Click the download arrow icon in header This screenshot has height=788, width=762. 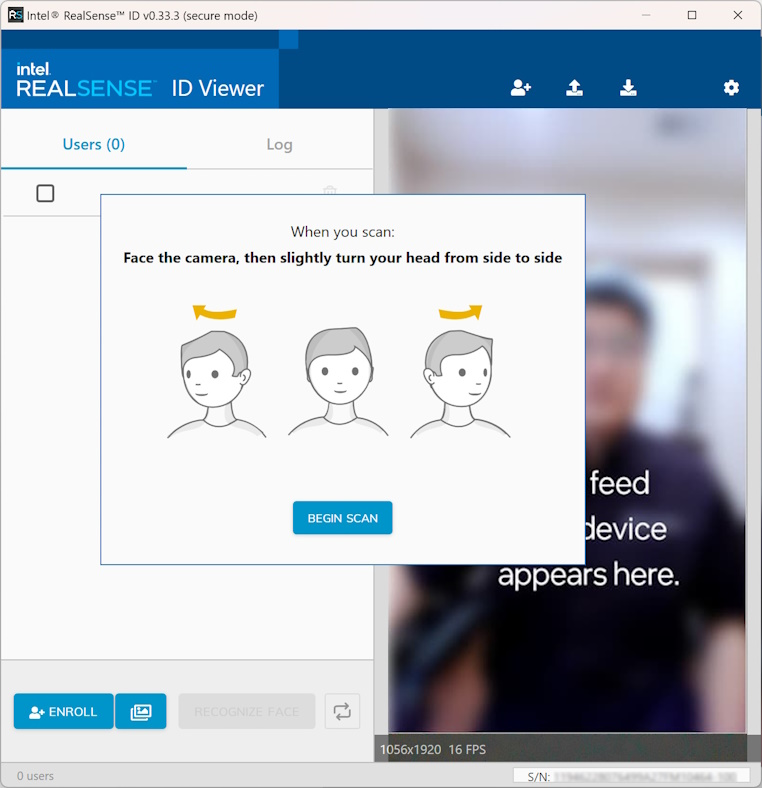[628, 88]
